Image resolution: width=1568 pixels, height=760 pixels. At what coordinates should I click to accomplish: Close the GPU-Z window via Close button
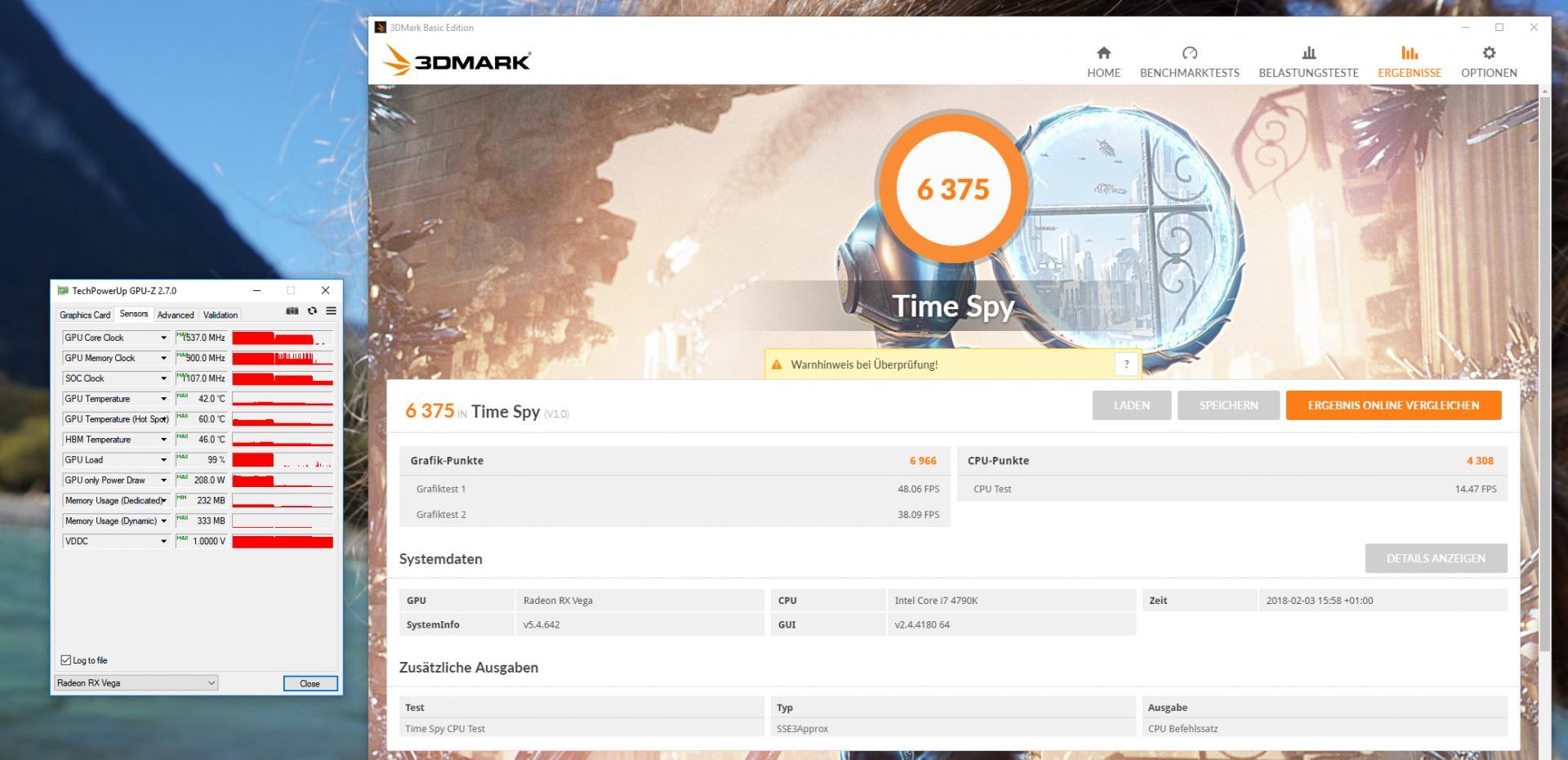(310, 683)
